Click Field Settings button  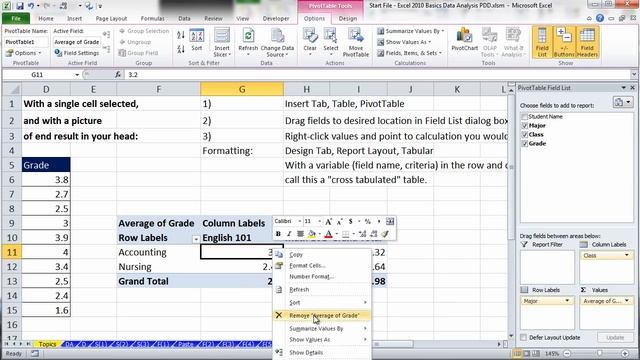pos(77,53)
